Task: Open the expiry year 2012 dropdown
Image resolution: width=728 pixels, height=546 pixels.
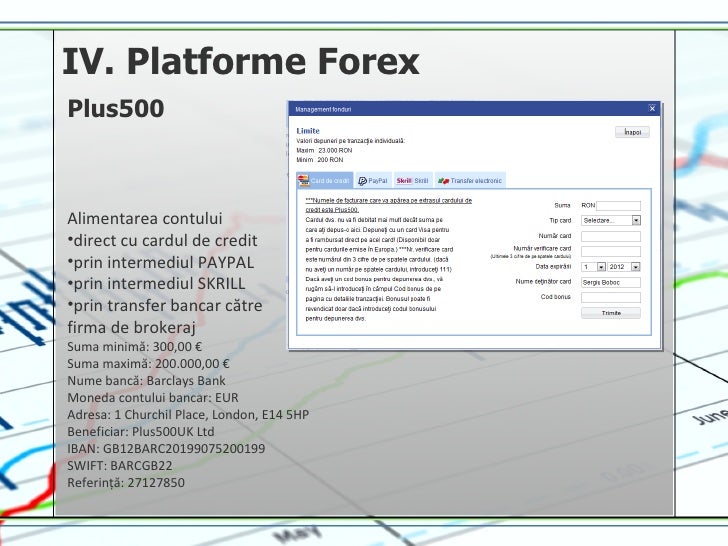Action: (x=624, y=267)
